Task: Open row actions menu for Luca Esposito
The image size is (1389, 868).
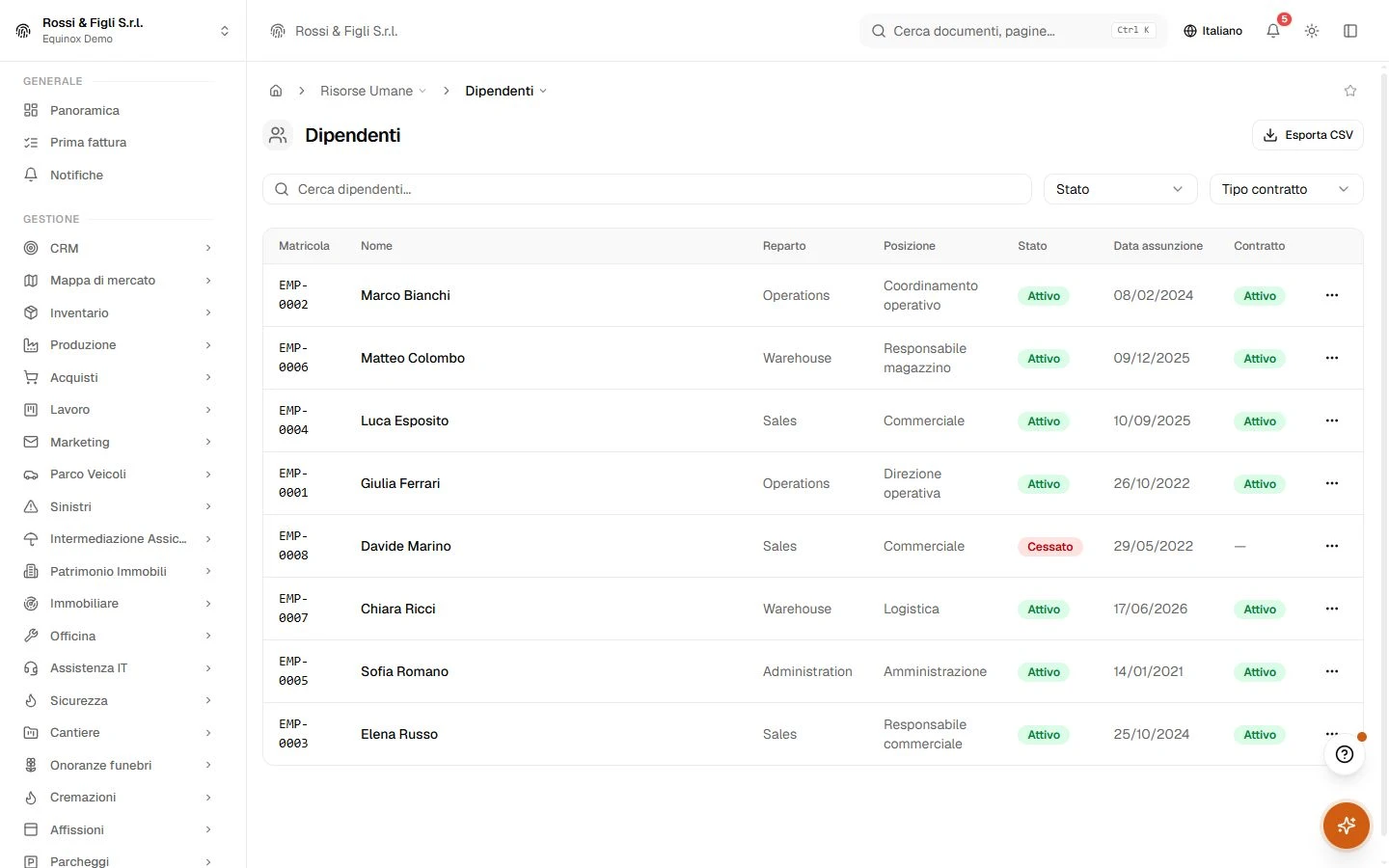Action: click(x=1332, y=420)
